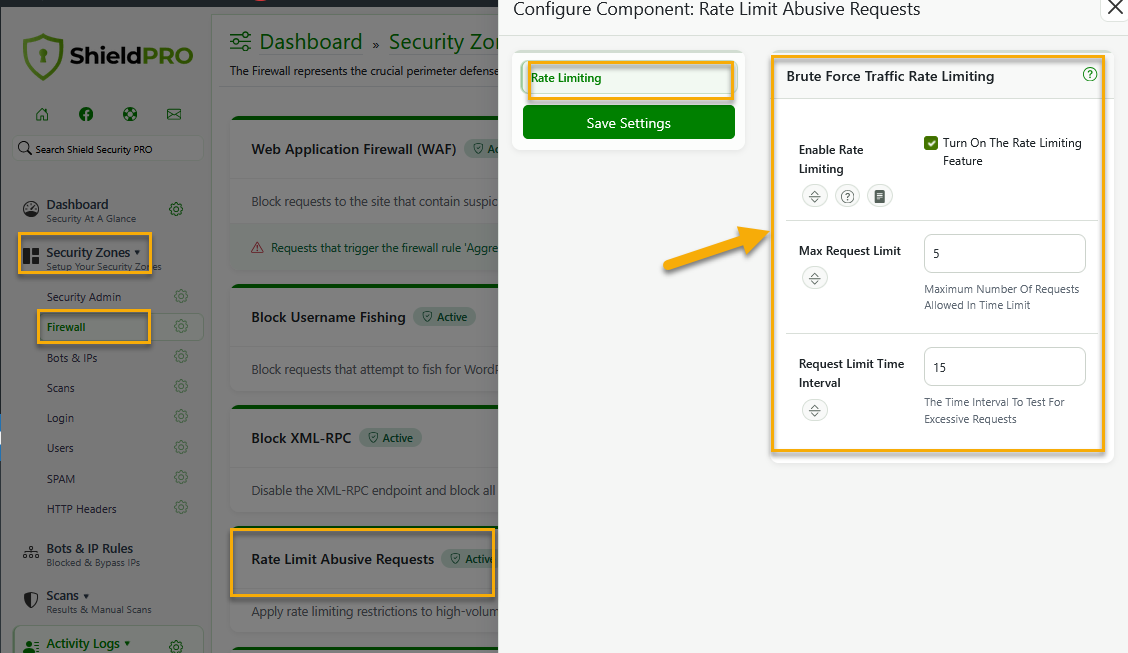Click Block Username Fishing Active badge
The height and width of the screenshot is (653, 1128).
coord(445,317)
